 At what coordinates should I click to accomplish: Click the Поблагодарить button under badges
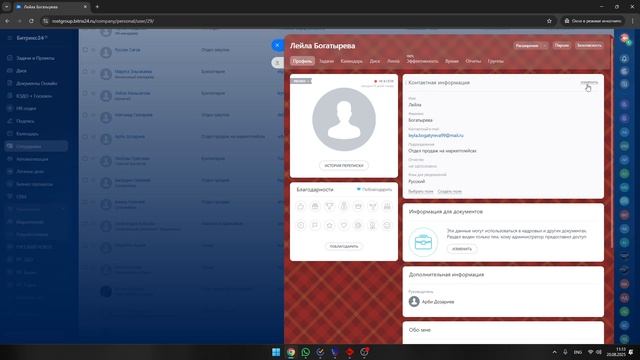pyautogui.click(x=344, y=246)
